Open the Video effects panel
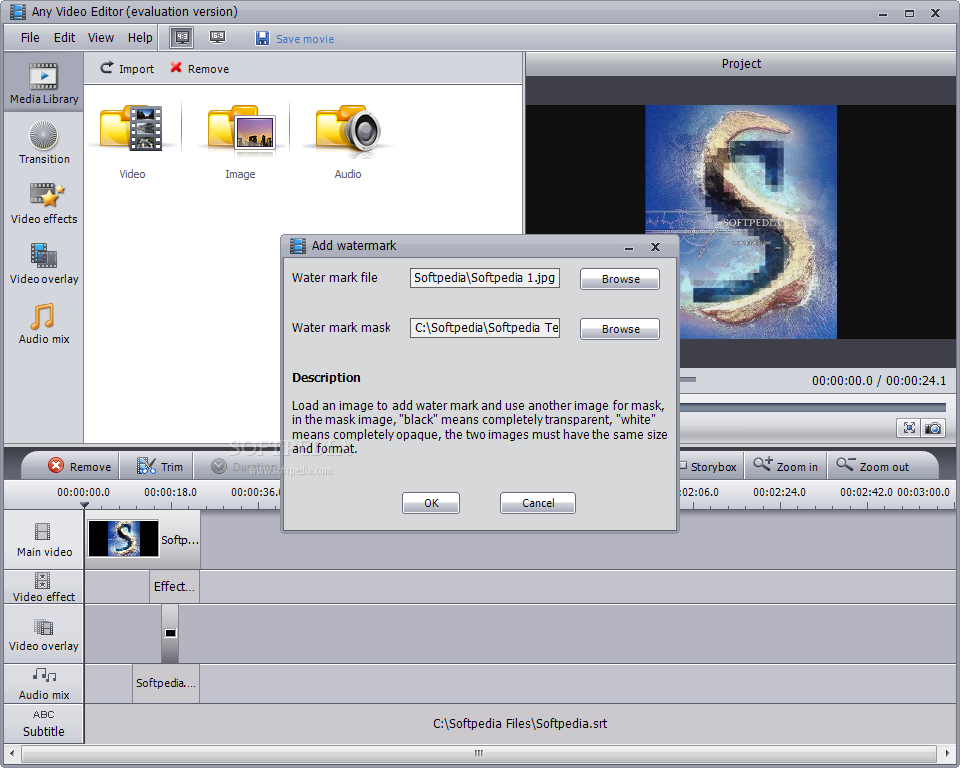Viewport: 960px width, 768px height. [x=43, y=203]
